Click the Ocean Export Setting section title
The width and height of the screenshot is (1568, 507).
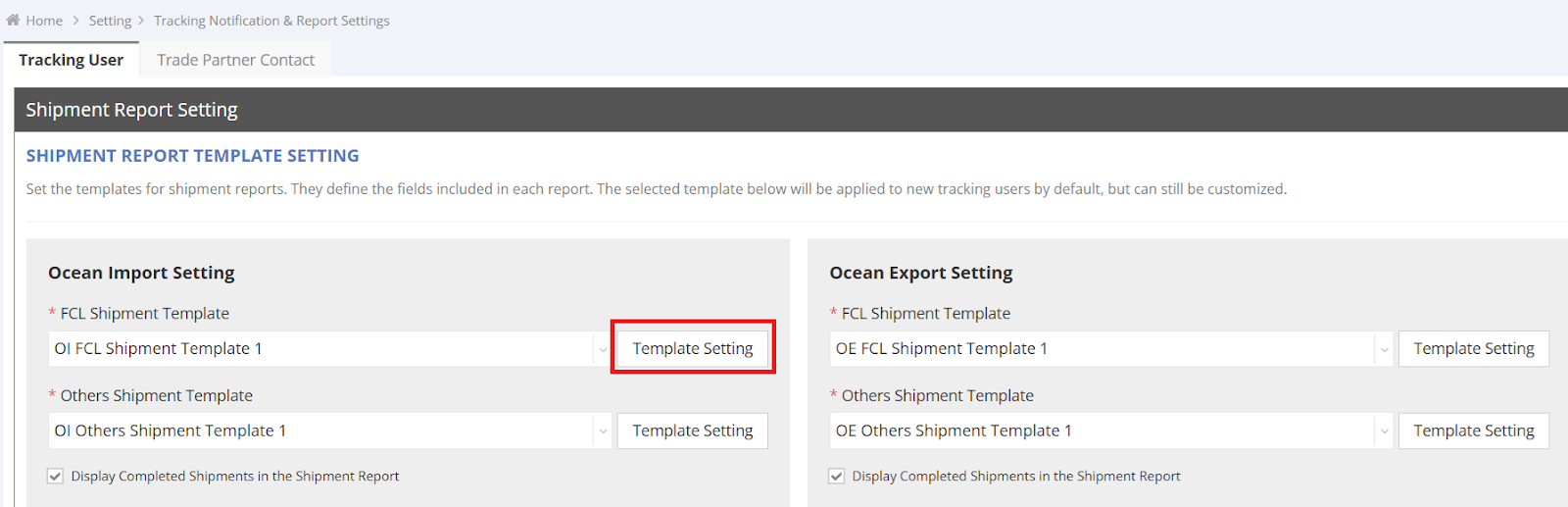click(x=920, y=273)
